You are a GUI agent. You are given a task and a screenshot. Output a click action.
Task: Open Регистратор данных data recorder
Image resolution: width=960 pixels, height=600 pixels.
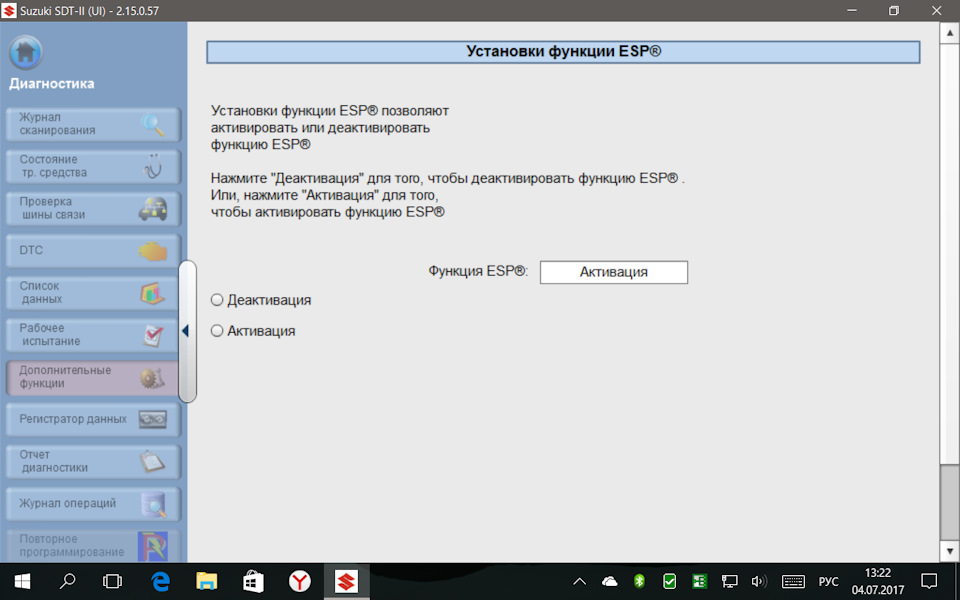coord(94,419)
